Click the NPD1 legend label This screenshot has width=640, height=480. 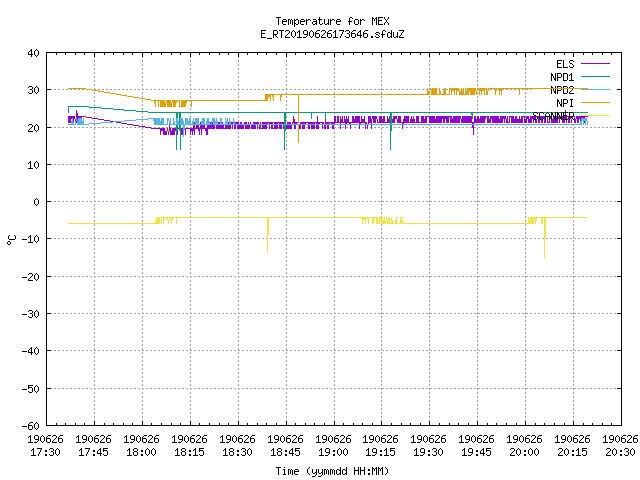562,77
